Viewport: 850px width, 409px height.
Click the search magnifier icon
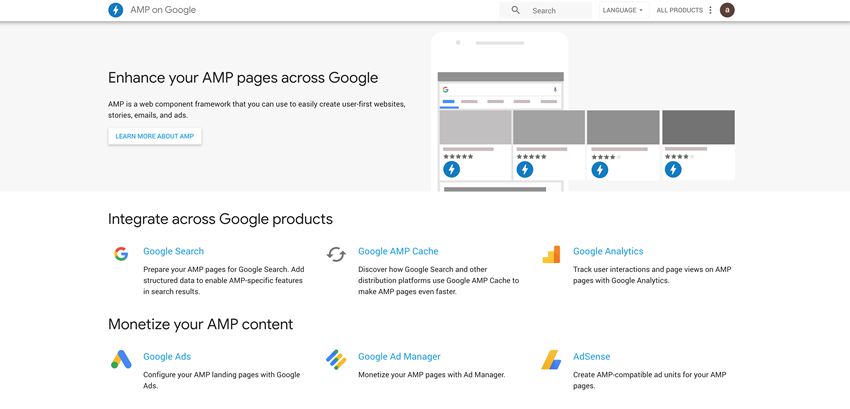click(516, 10)
